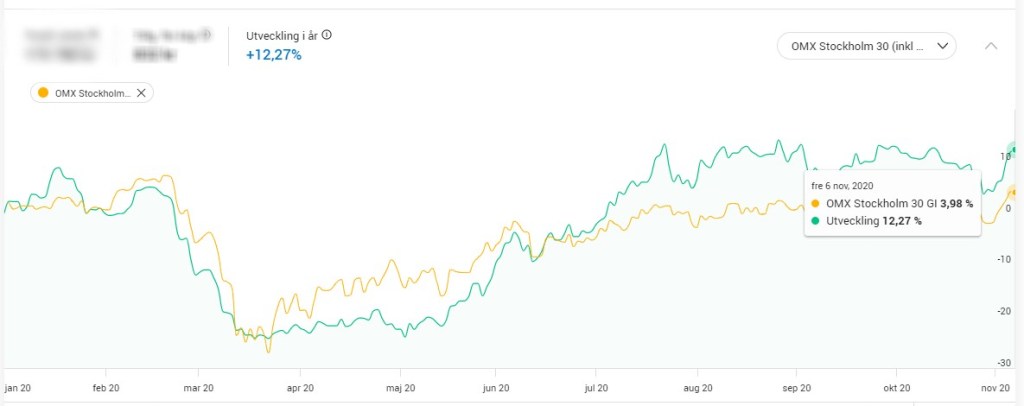Click the yellow dot on the OMX chip
The width and height of the screenshot is (1024, 406).
click(x=43, y=93)
